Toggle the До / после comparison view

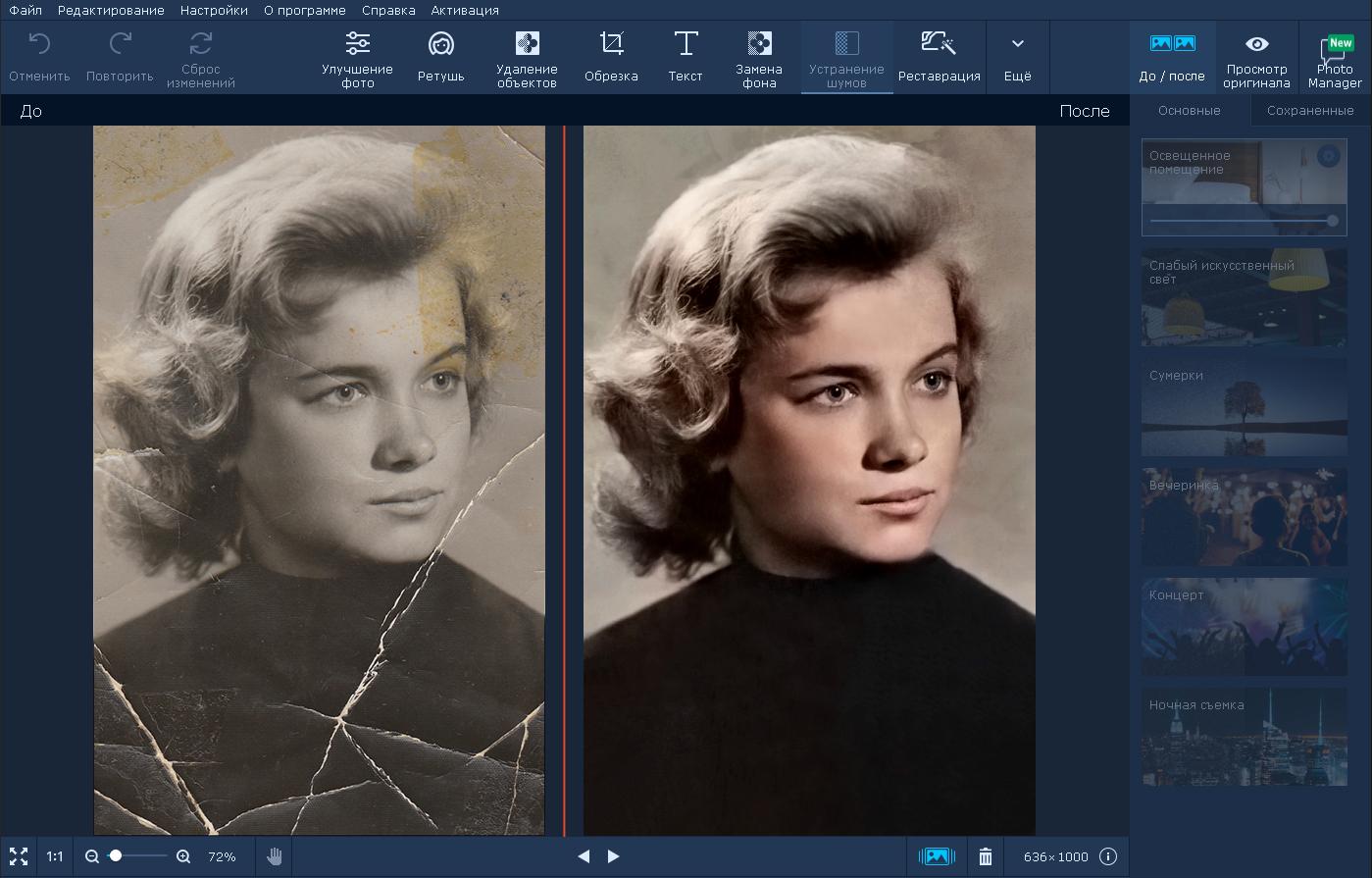1172,58
